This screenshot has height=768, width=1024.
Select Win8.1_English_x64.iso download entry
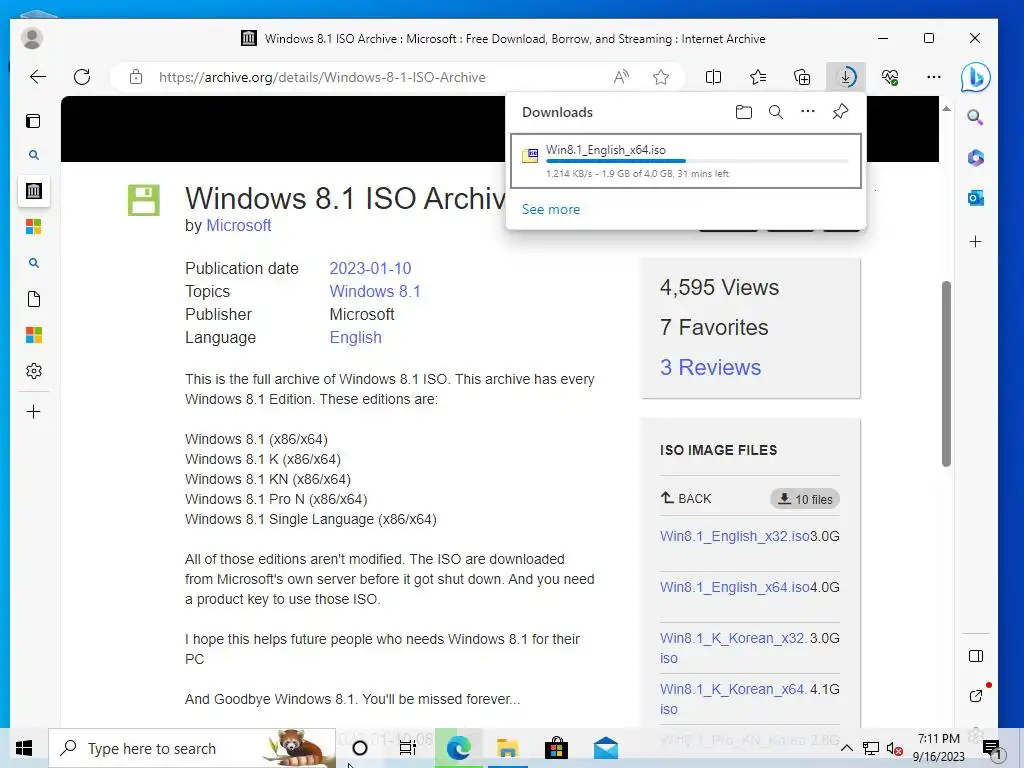click(686, 161)
